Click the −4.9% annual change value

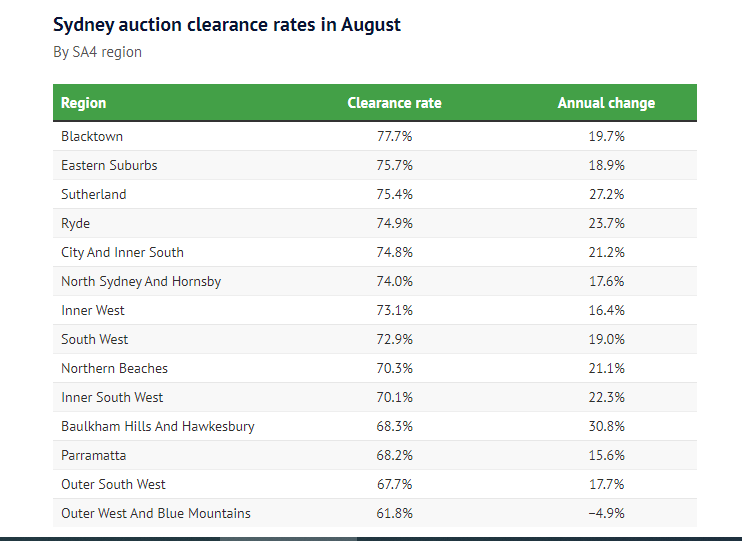[606, 513]
